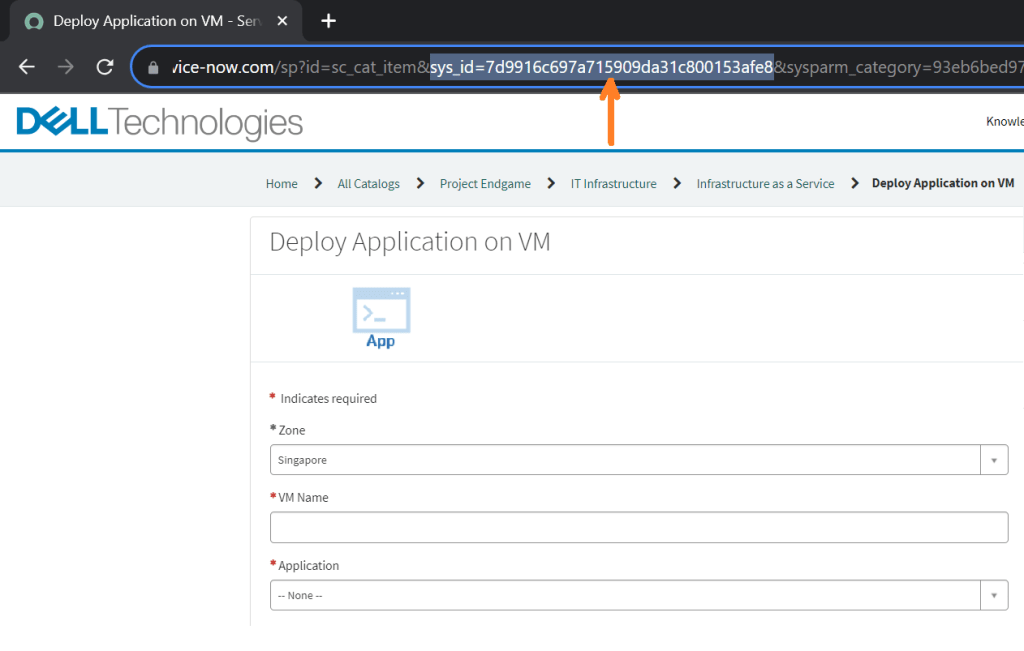1024x651 pixels.
Task: Click the VM Name text field
Action: tap(638, 527)
